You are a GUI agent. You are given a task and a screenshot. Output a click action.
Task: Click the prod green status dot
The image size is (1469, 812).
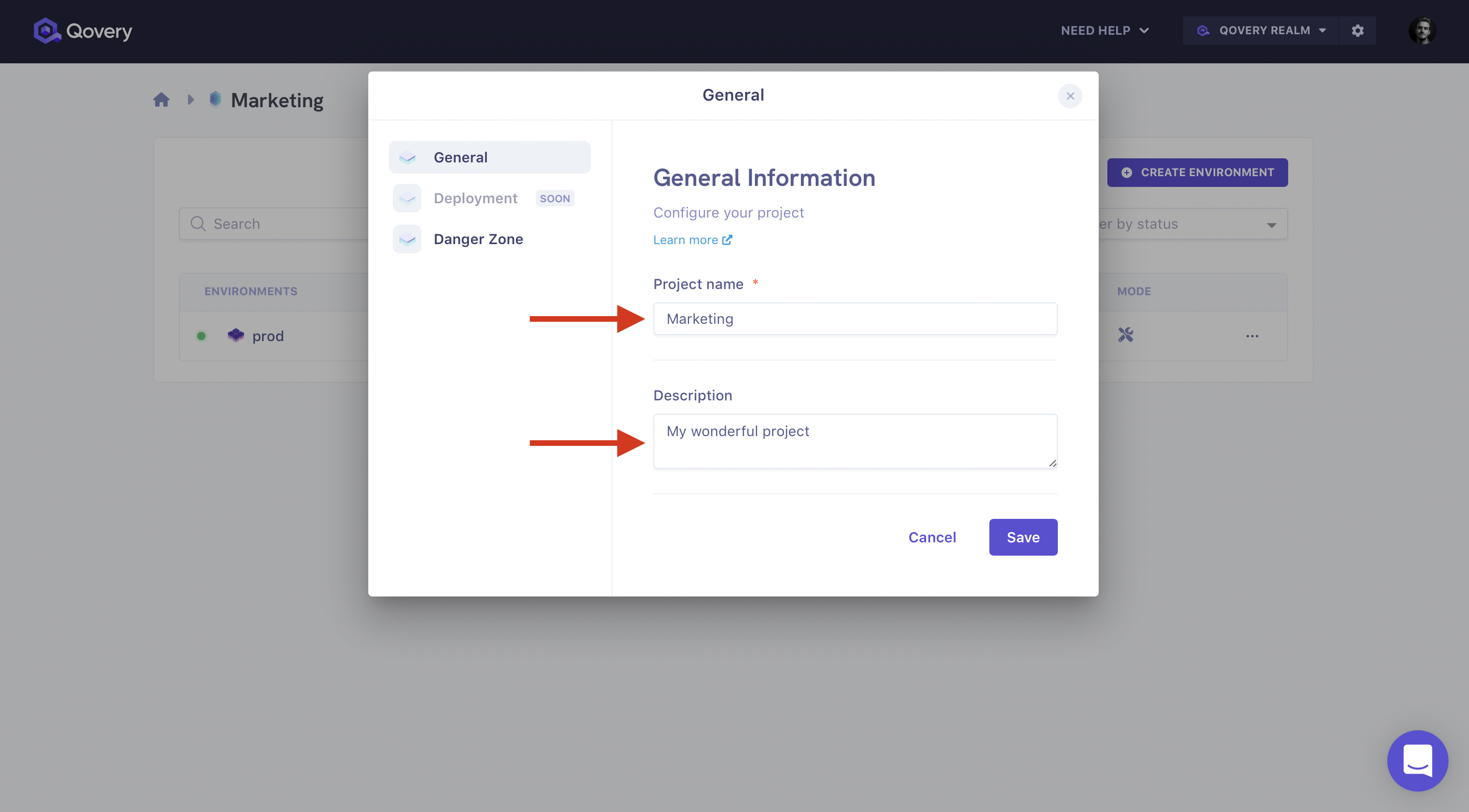(x=201, y=336)
